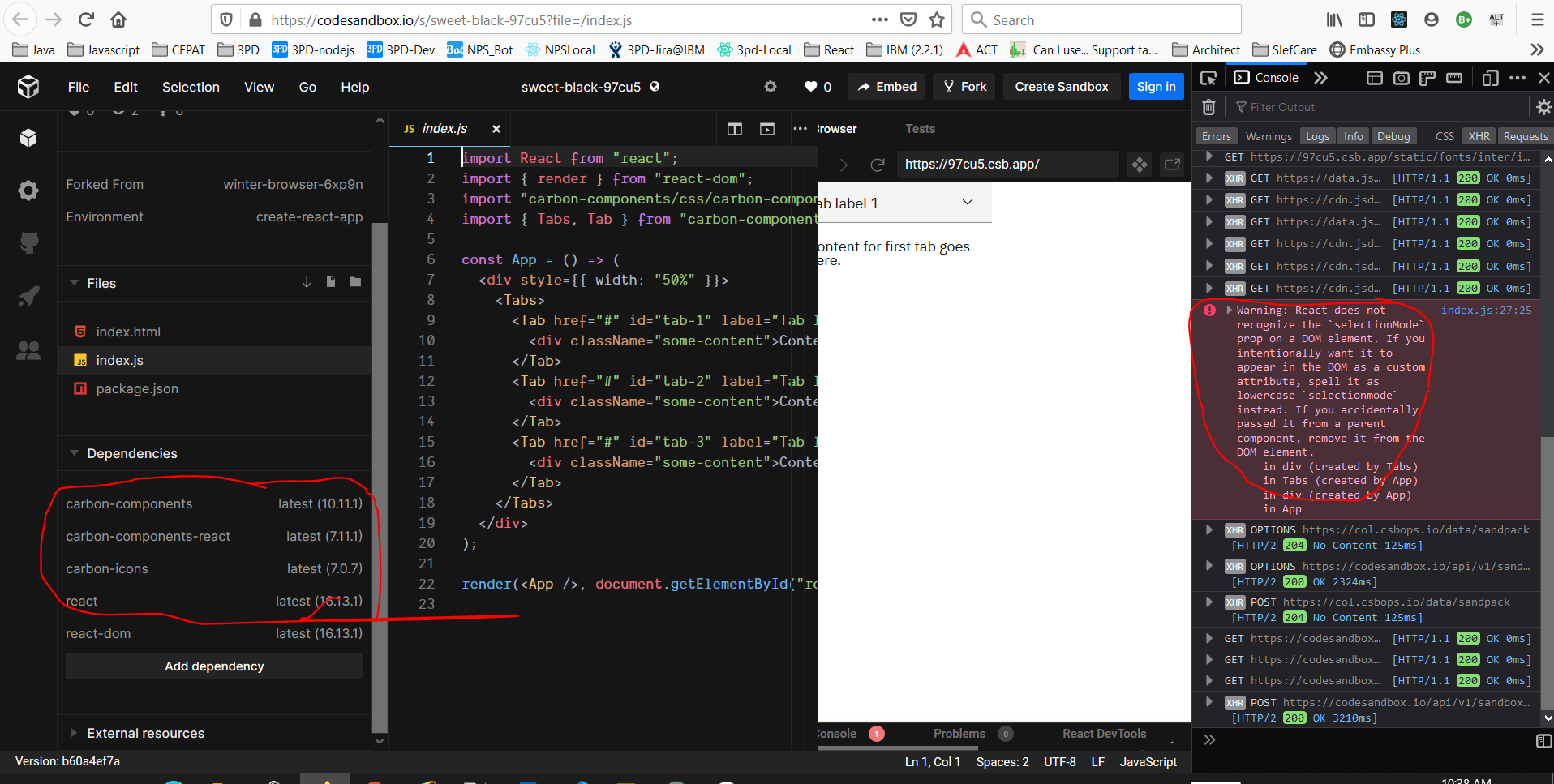
Task: Take a screenshot using the camera icon
Action: pos(1402,77)
